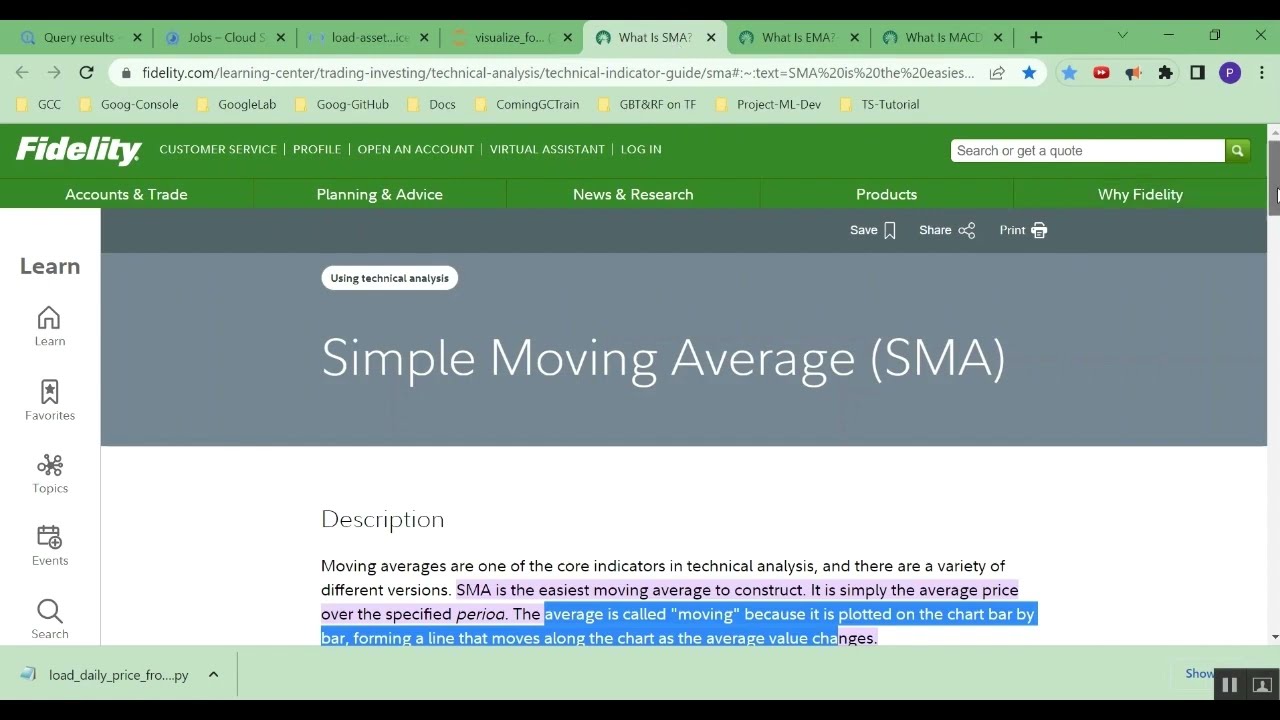Click the Search or get a quote field
Image resolution: width=1280 pixels, height=720 pixels.
(x=1088, y=150)
